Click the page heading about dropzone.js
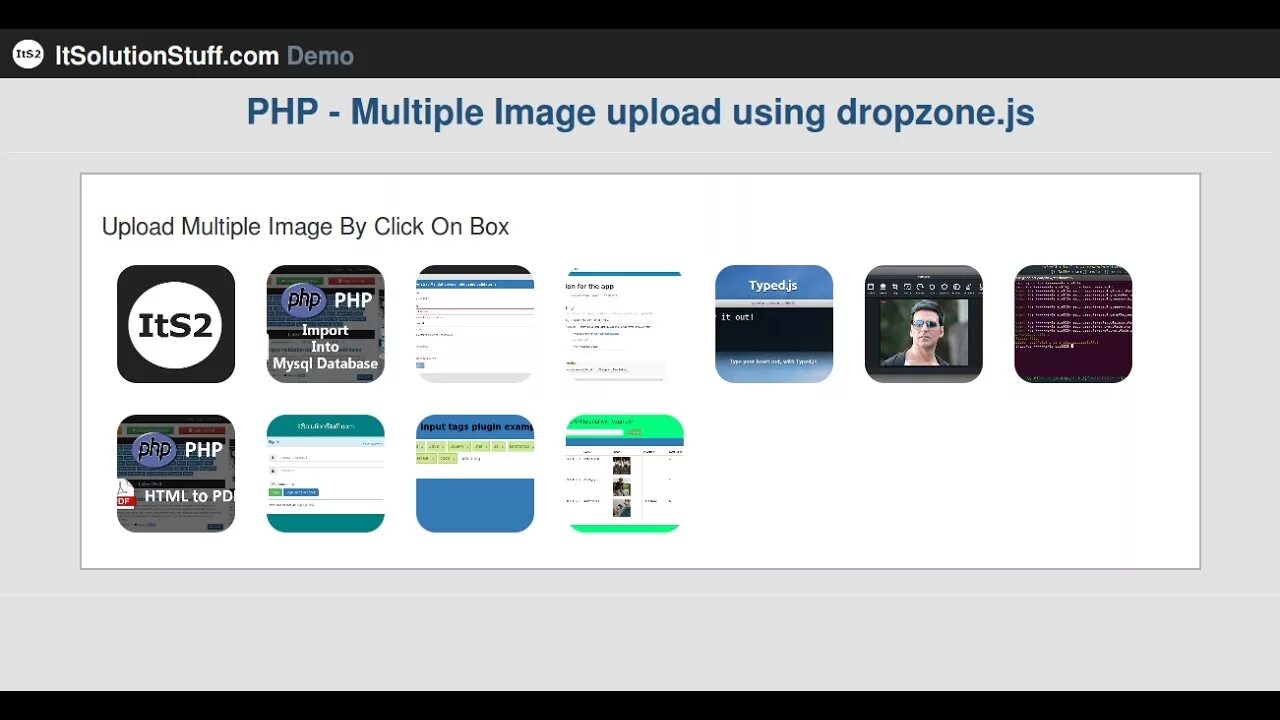The width and height of the screenshot is (1280, 720). click(640, 112)
